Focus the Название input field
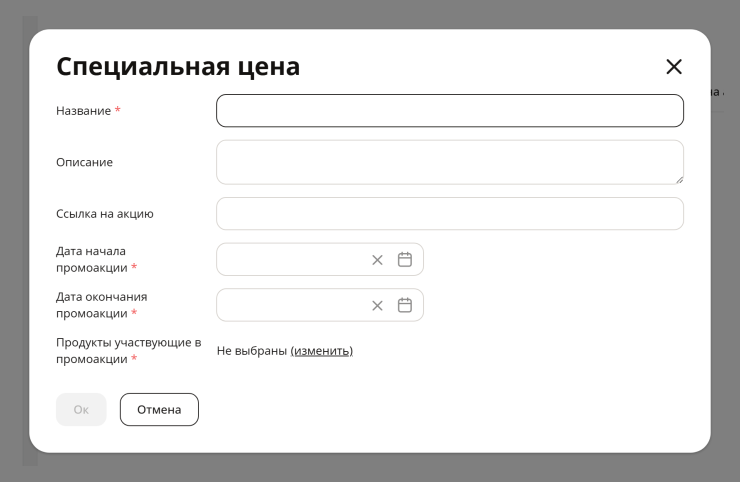The height and width of the screenshot is (482, 740). 450,110
